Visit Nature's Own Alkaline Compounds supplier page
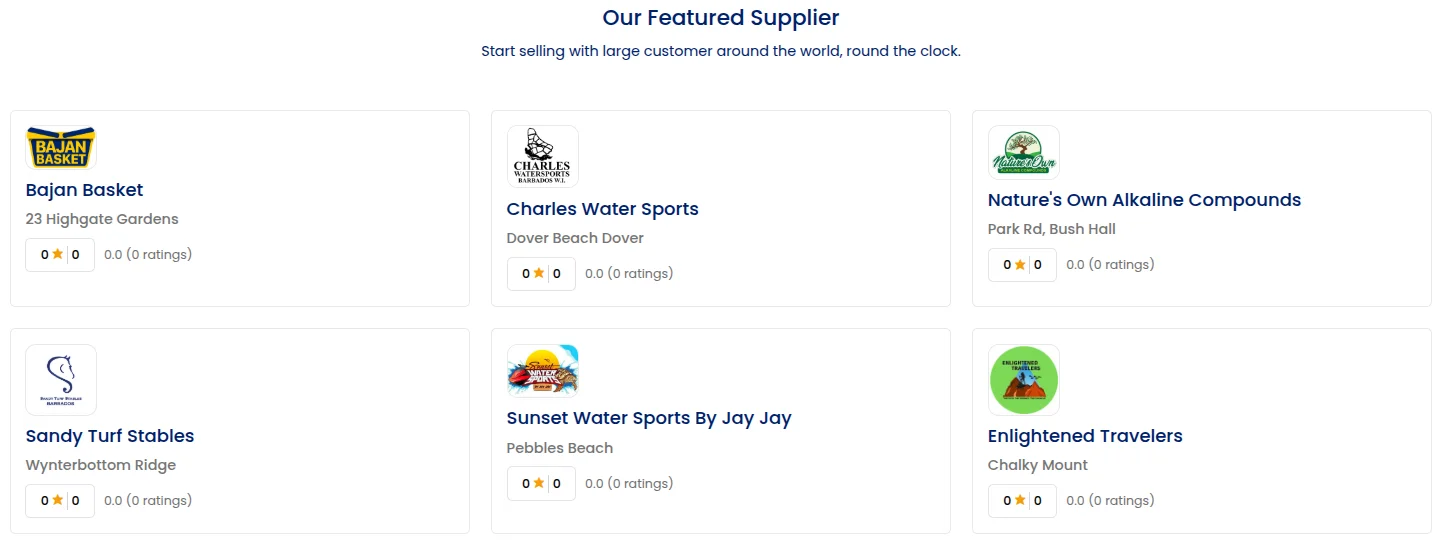The image size is (1450, 543). coord(1145,200)
